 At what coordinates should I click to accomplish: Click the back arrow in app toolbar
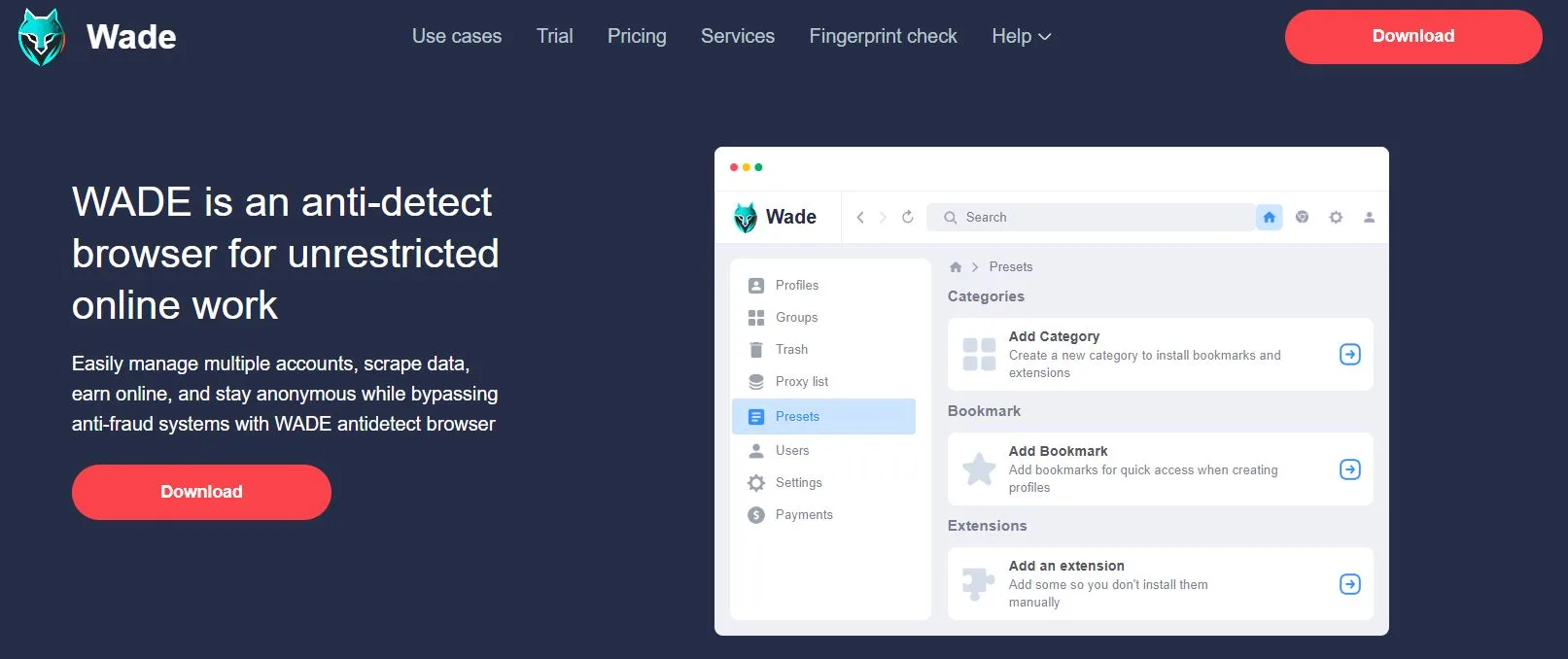(859, 218)
